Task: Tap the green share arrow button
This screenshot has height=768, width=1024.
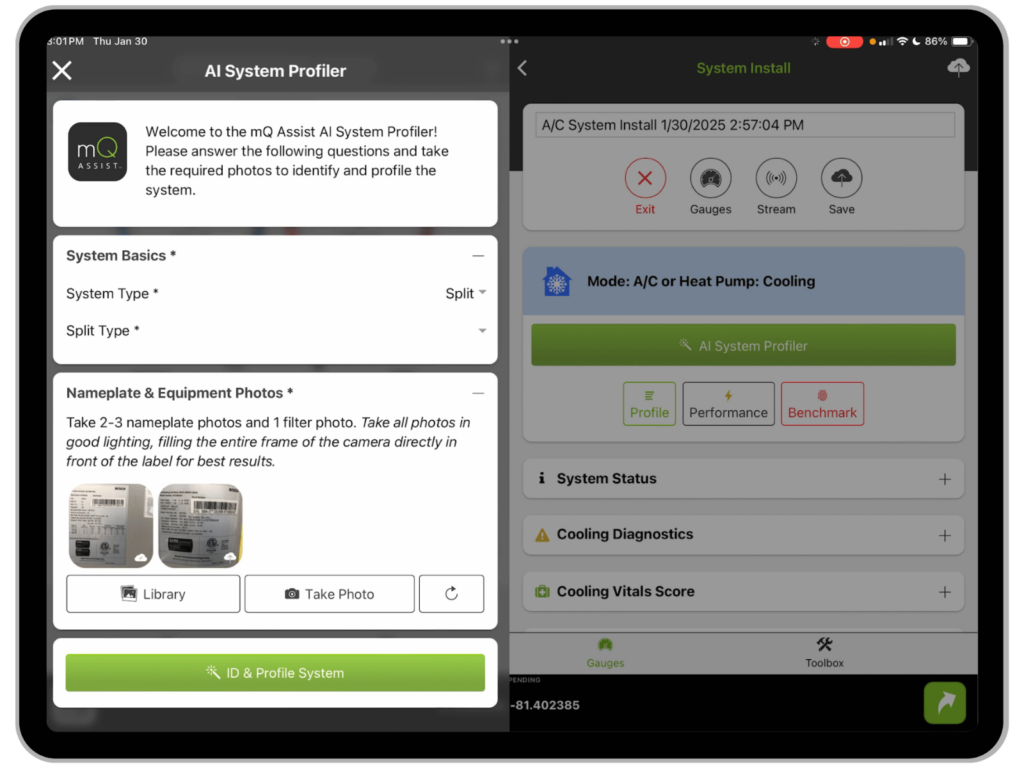Action: tap(944, 702)
